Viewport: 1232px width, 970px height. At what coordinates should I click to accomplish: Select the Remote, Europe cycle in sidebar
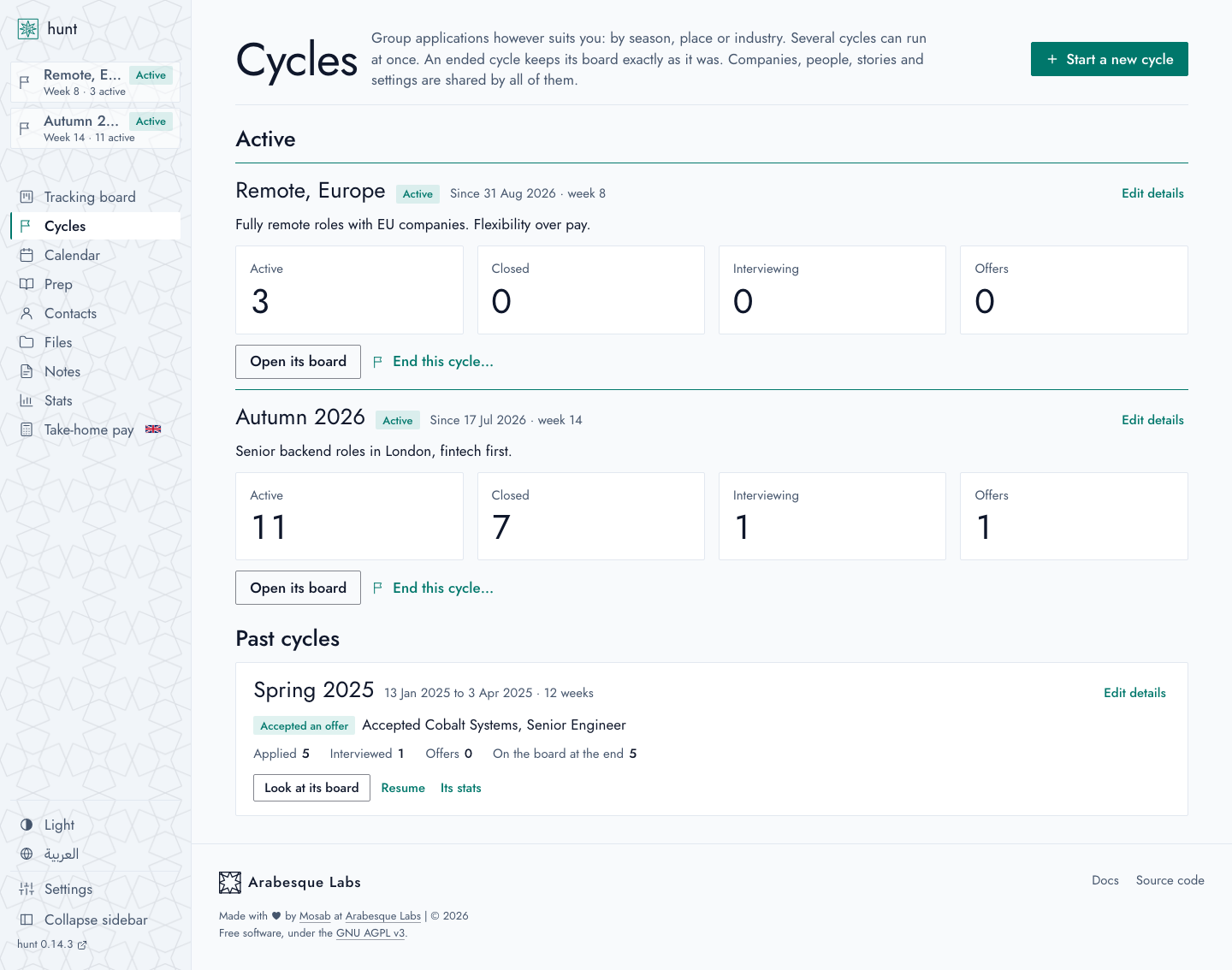point(96,82)
